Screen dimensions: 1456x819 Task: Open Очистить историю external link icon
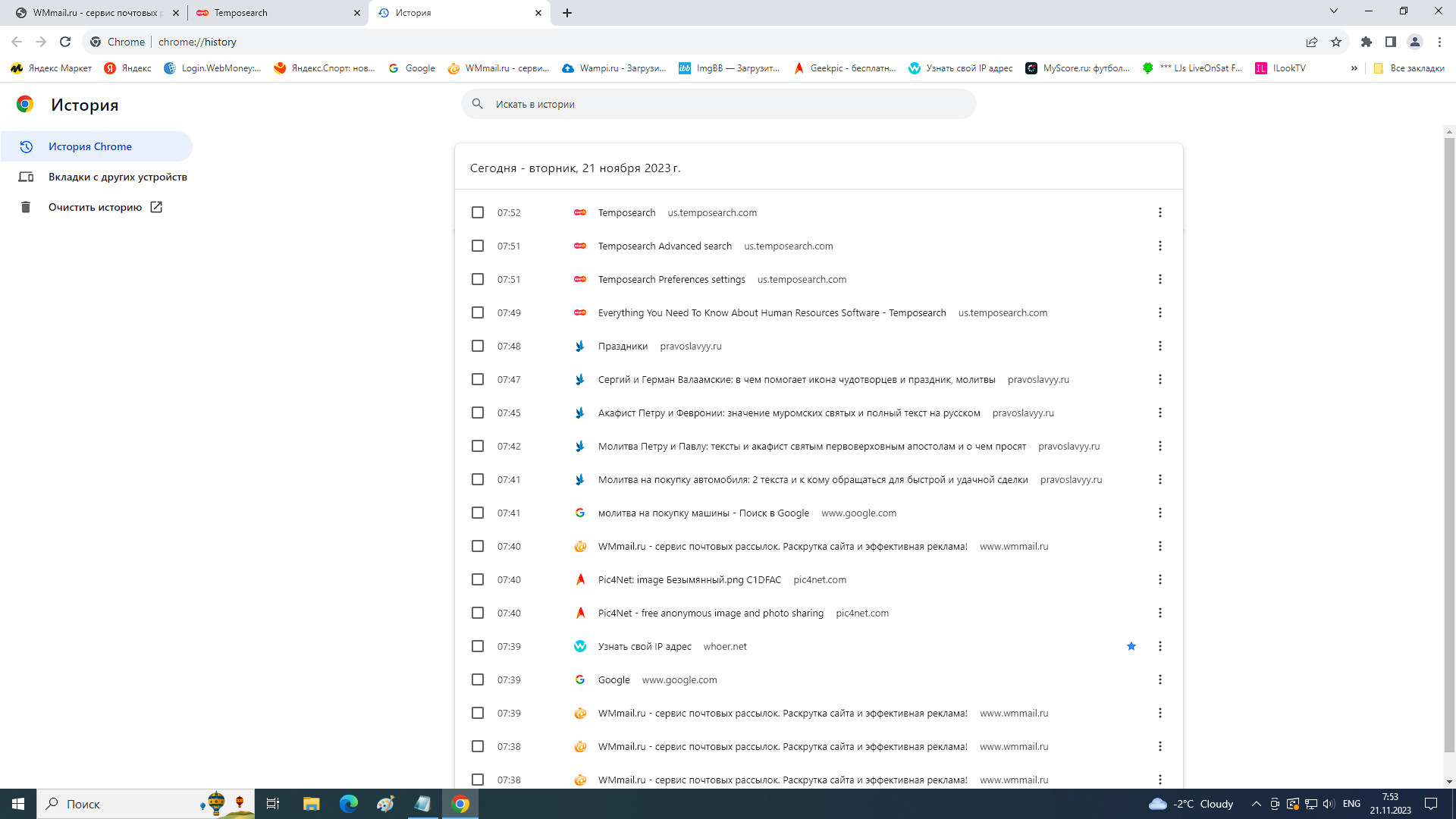click(x=156, y=207)
